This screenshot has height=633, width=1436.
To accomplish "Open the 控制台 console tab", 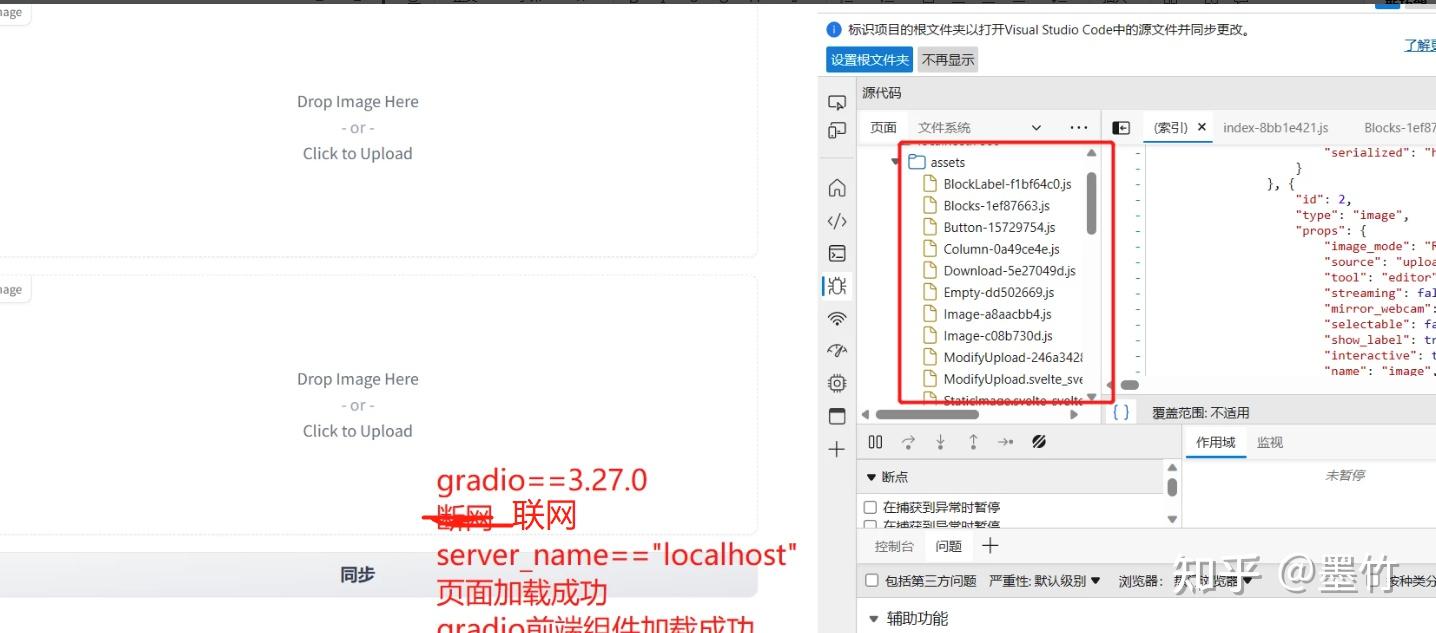I will pyautogui.click(x=893, y=546).
